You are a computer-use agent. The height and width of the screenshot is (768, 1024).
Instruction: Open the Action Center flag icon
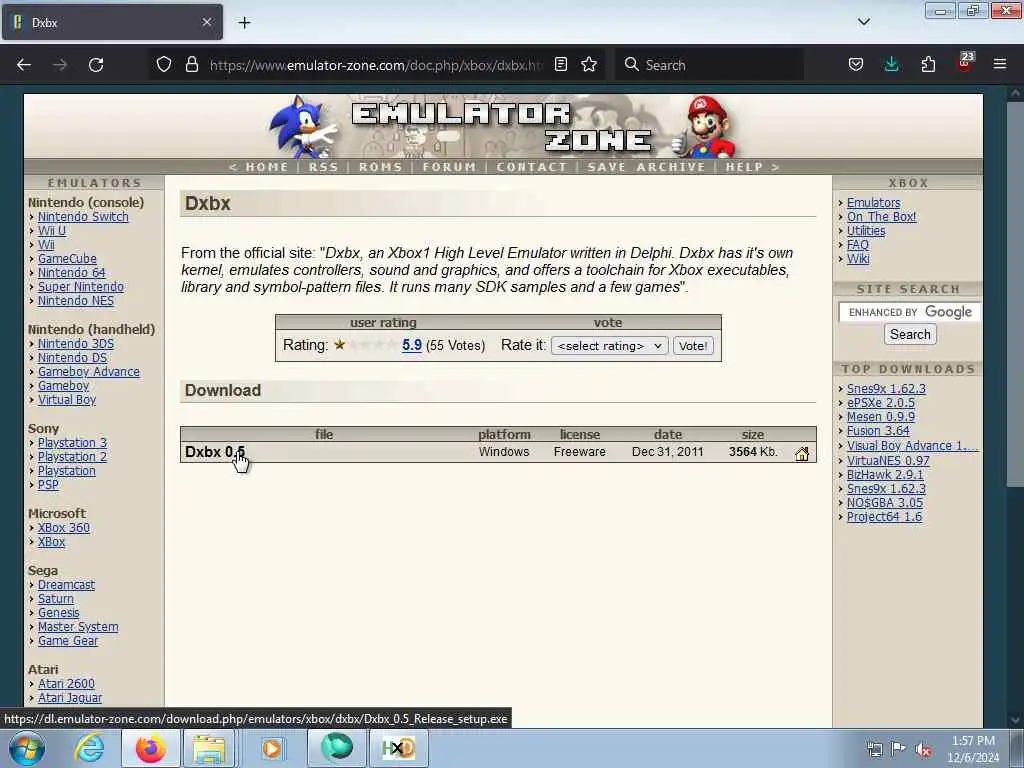tap(899, 748)
